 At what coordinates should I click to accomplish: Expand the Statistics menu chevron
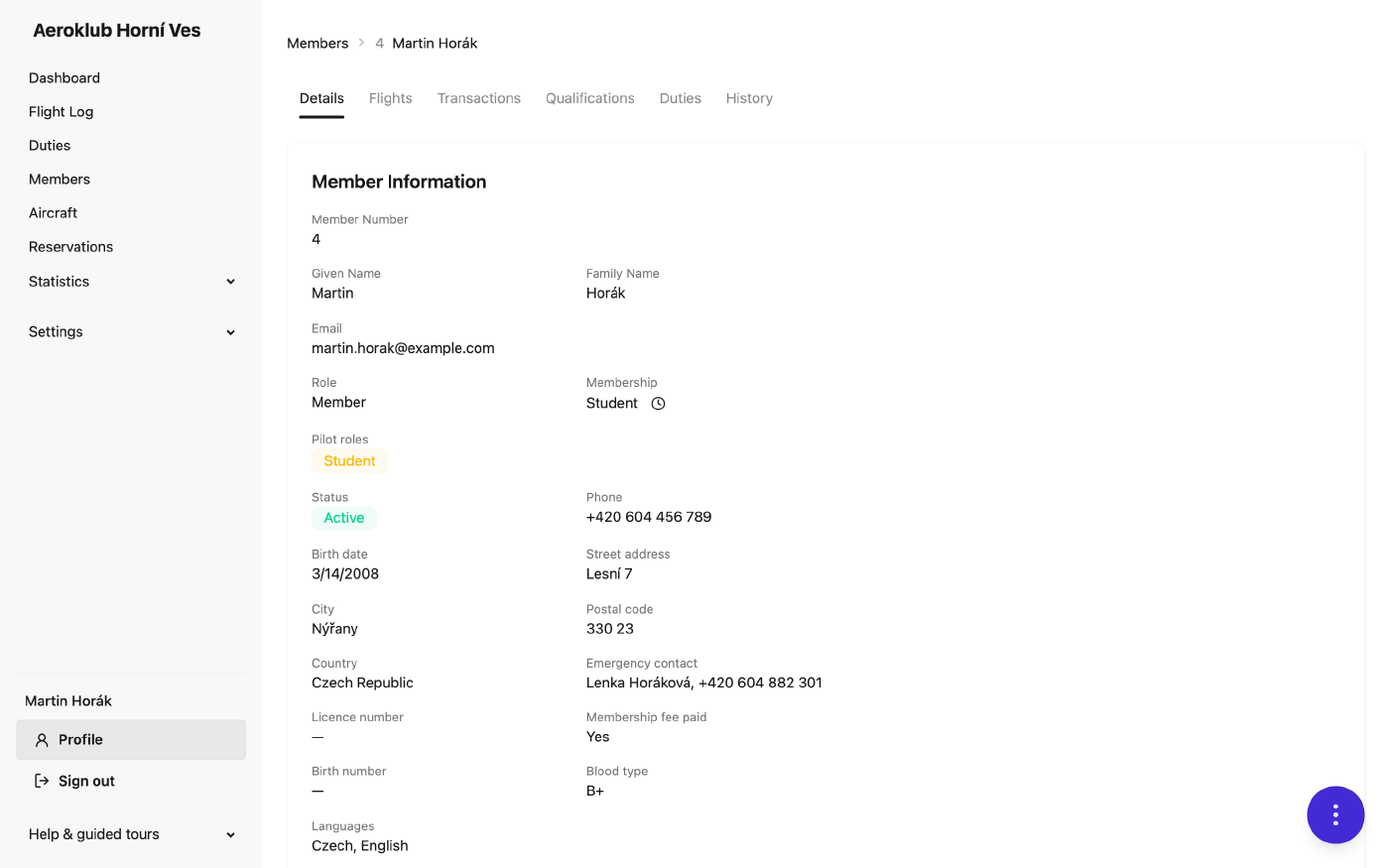(x=231, y=282)
